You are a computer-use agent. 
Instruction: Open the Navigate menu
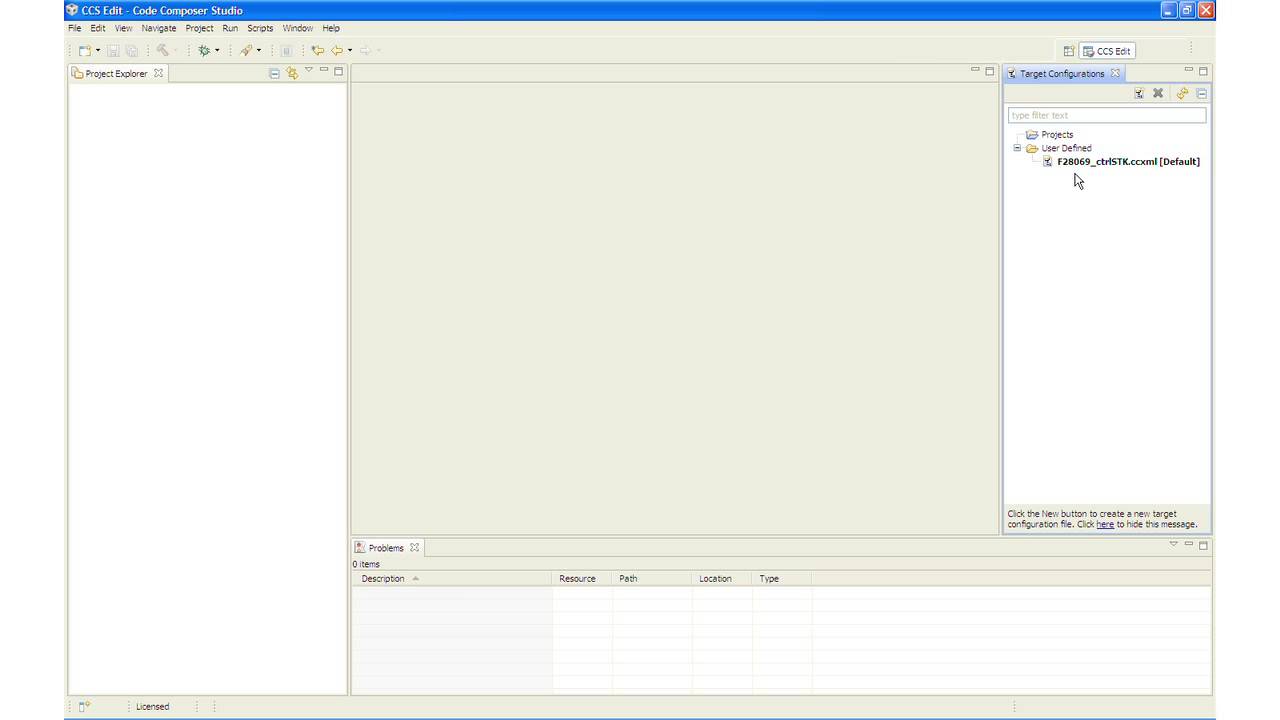pyautogui.click(x=159, y=28)
